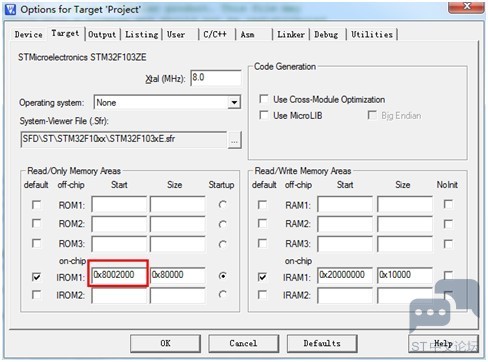This screenshot has height=362, width=488.
Task: Click the RAM3 Size field
Action: (x=405, y=244)
